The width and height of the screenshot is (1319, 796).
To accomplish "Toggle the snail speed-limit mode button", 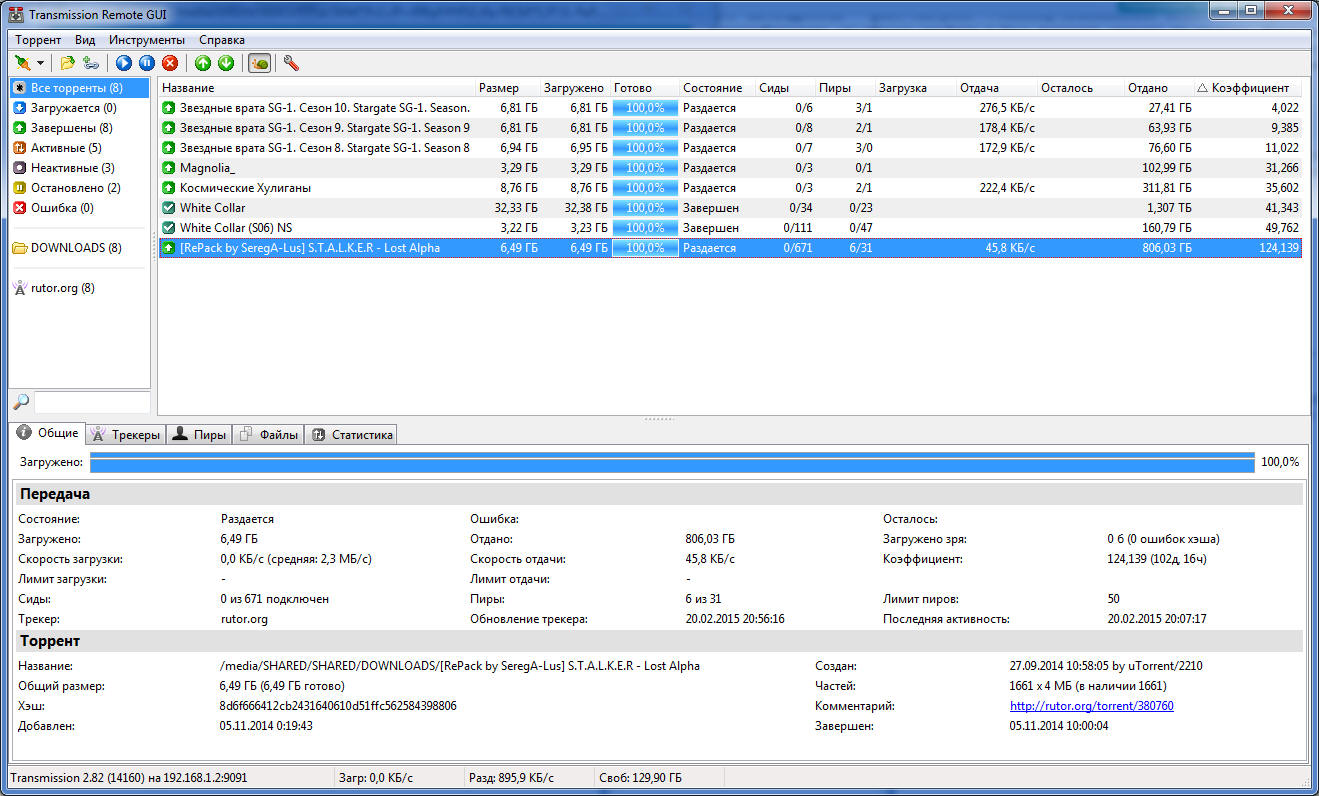I will point(259,63).
